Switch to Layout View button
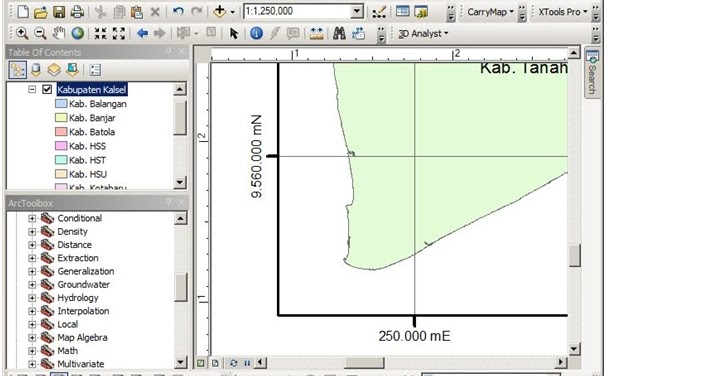The image size is (718, 376). click(x=215, y=363)
